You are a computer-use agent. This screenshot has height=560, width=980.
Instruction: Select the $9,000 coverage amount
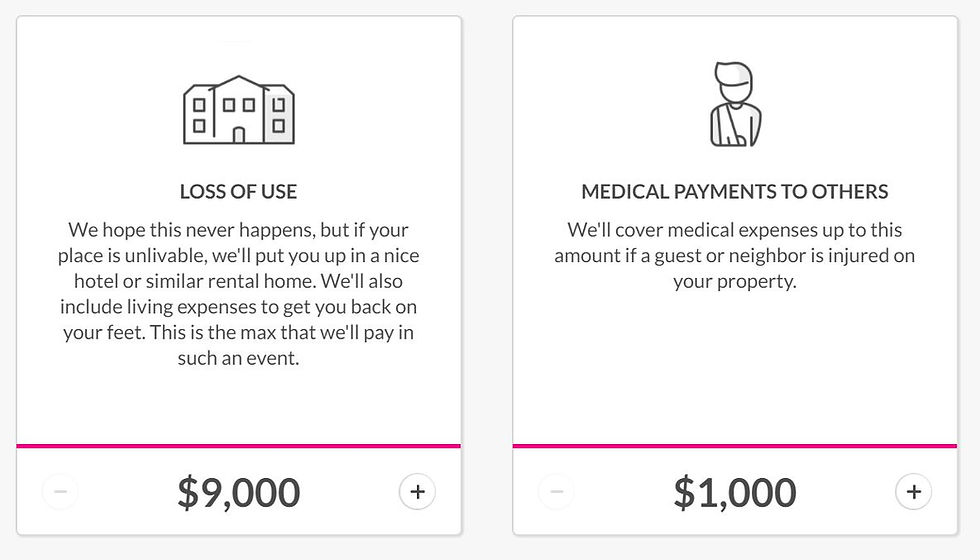point(239,492)
